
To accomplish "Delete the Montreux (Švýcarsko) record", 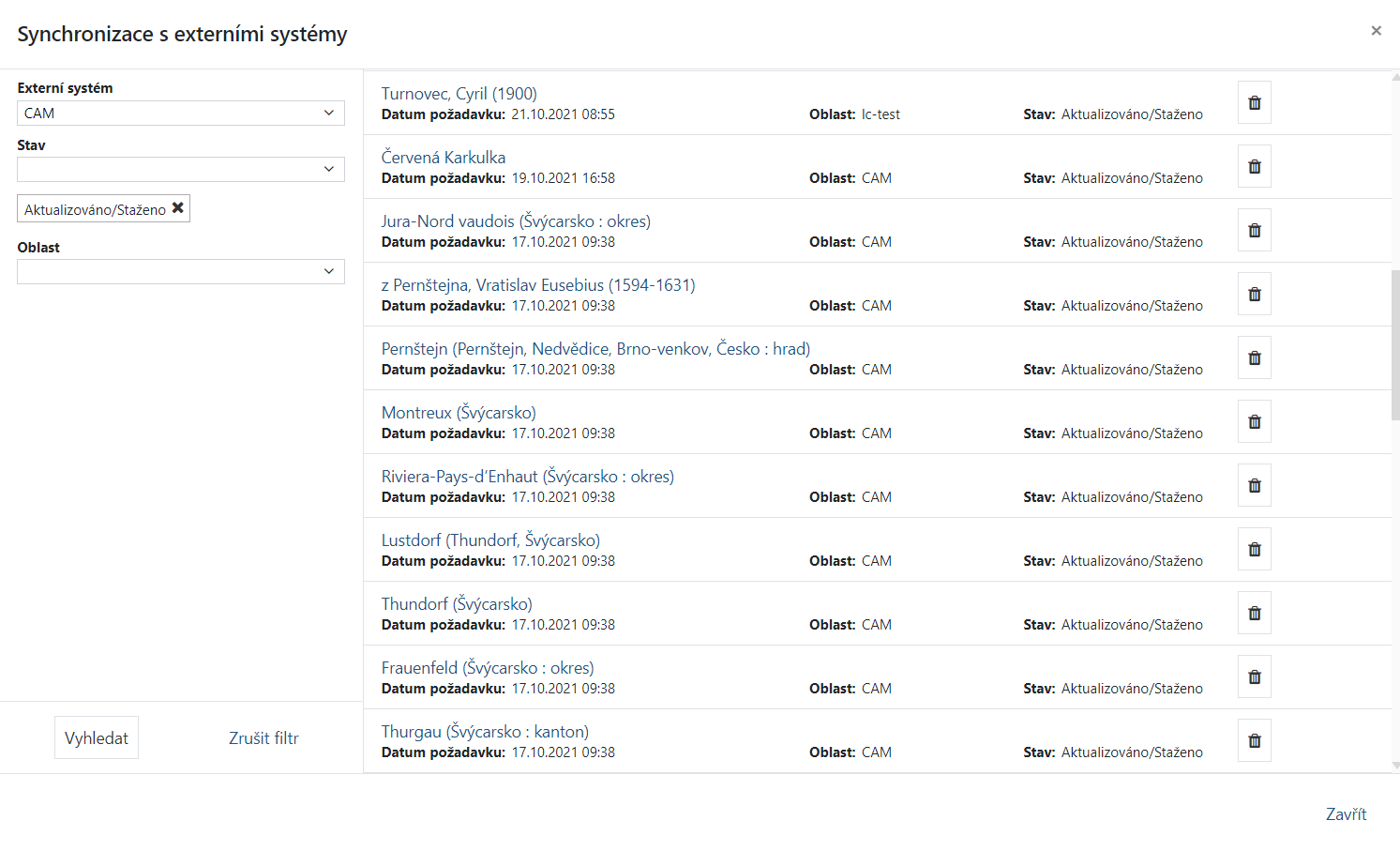I will click(1254, 422).
